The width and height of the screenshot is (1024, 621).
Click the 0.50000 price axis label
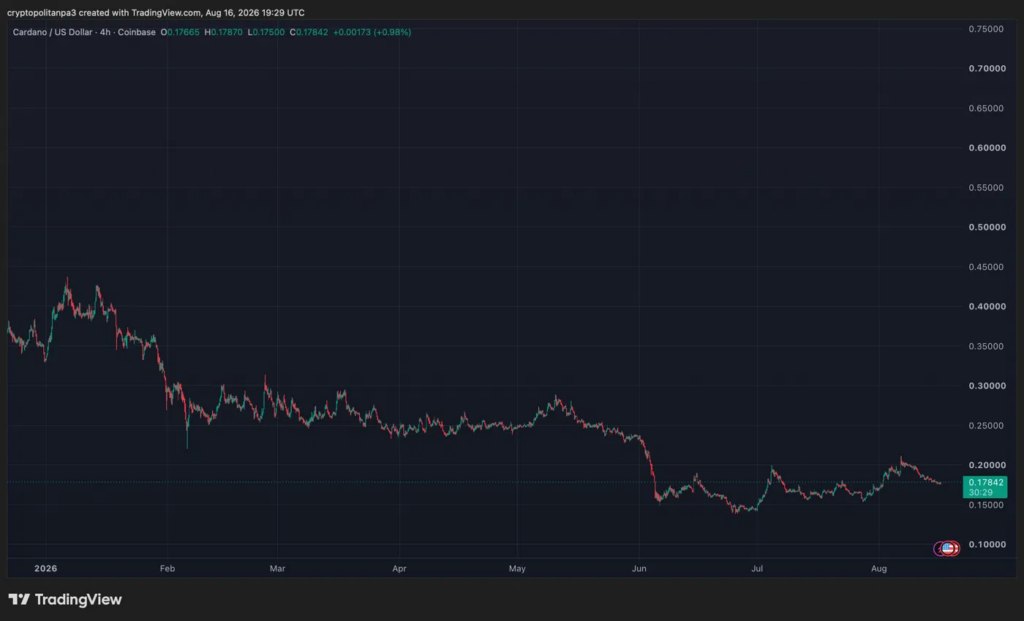point(987,227)
